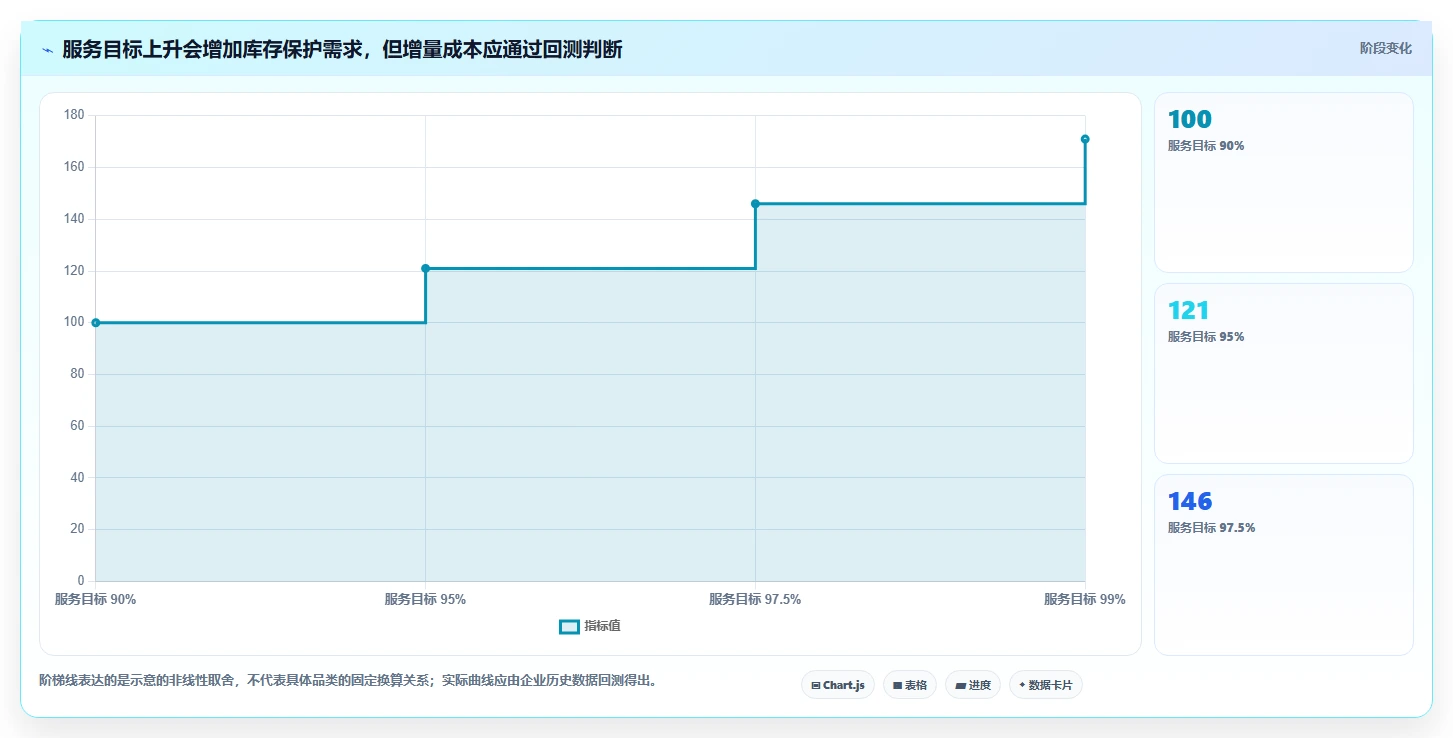Select the Chart.js pill button
The width and height of the screenshot is (1453, 738).
click(x=838, y=685)
